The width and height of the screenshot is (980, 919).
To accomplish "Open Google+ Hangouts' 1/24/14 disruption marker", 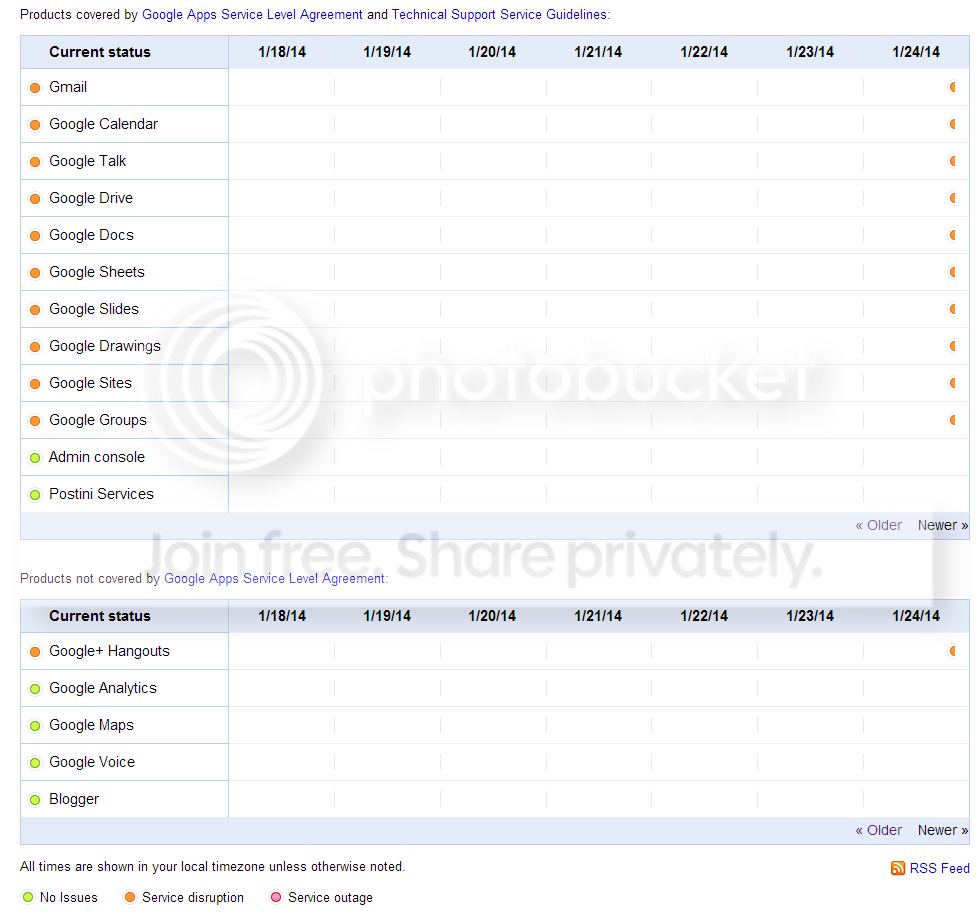I will pos(952,651).
